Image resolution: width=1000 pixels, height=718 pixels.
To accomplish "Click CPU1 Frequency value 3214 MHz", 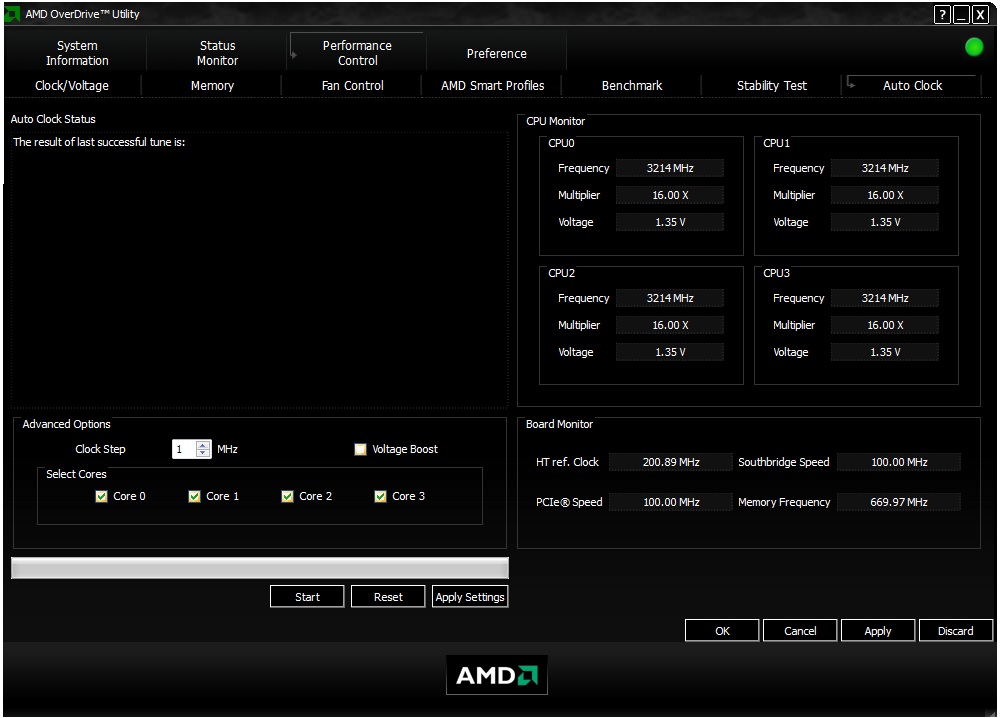I will pos(885,168).
